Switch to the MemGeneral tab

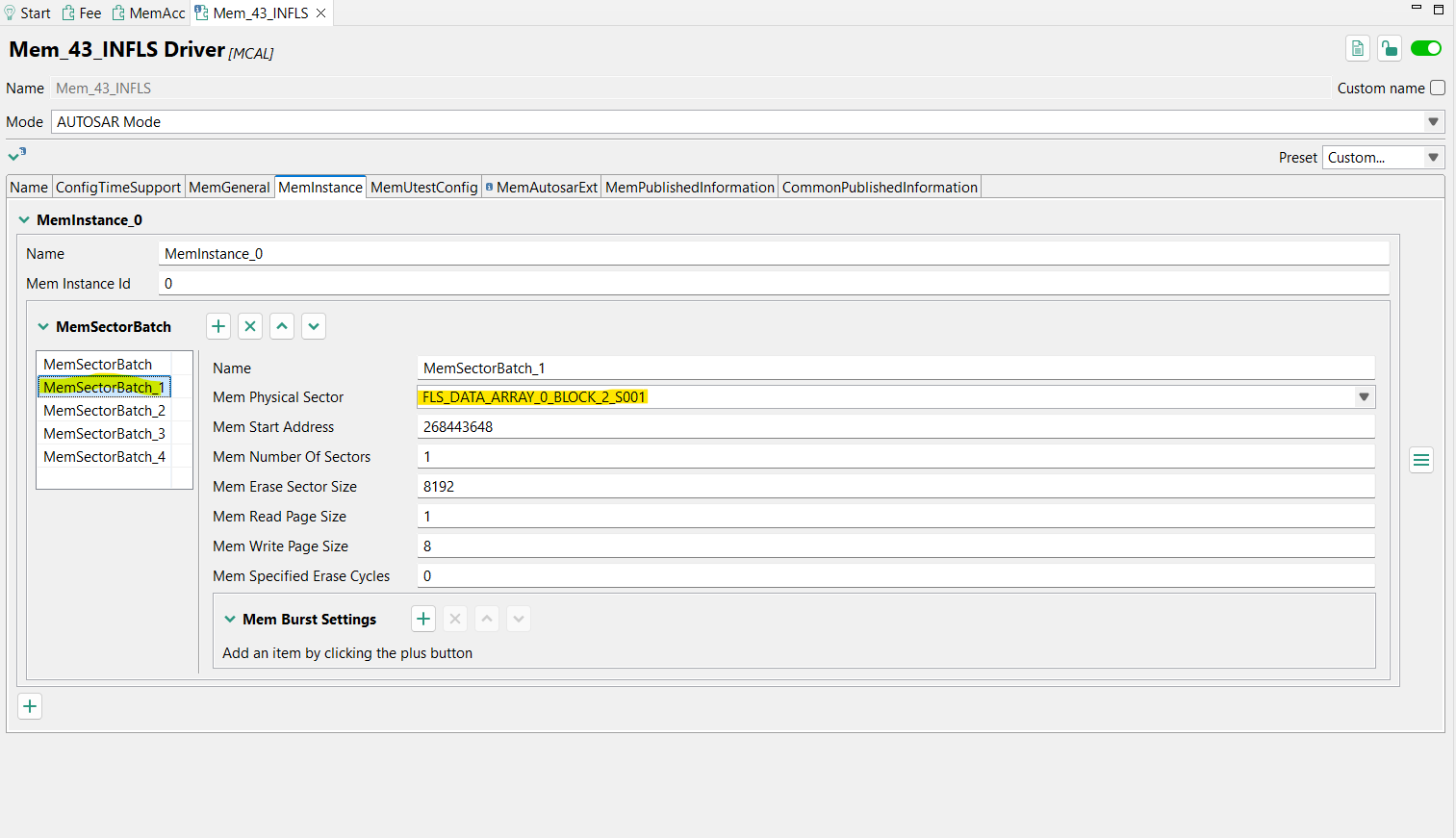(229, 188)
